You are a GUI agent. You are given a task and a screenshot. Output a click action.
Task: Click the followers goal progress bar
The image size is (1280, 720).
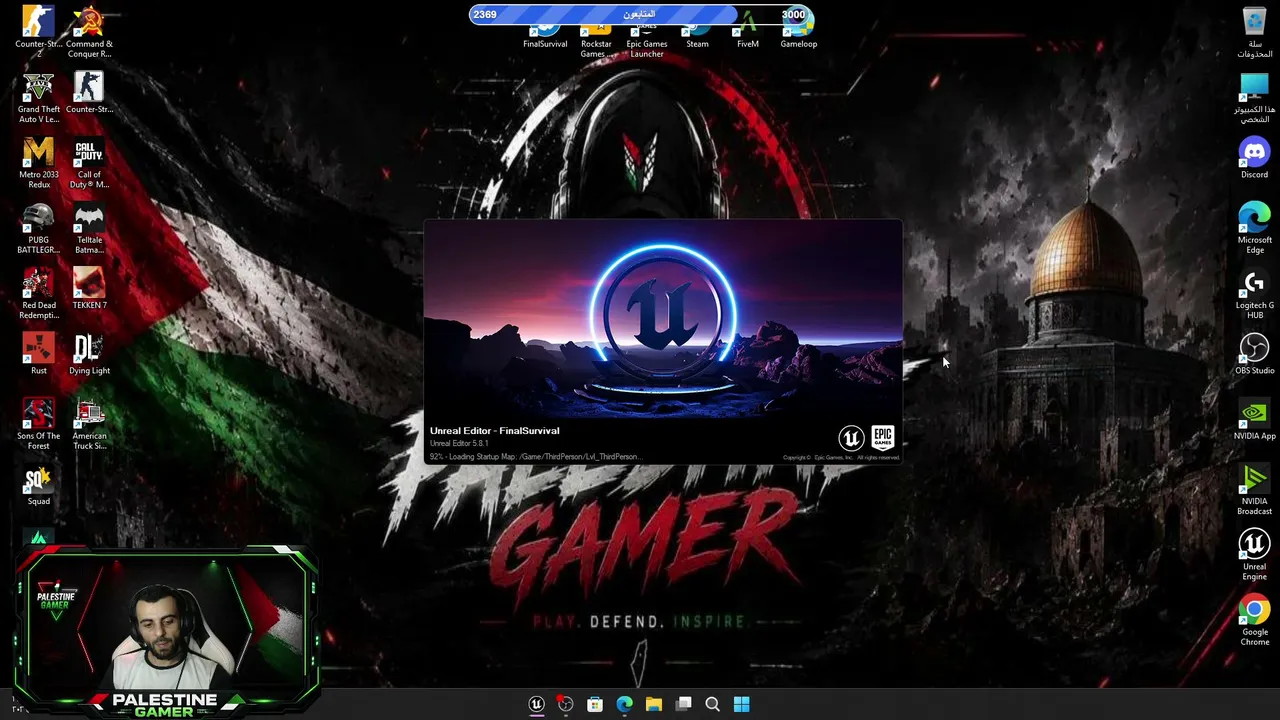(x=641, y=14)
